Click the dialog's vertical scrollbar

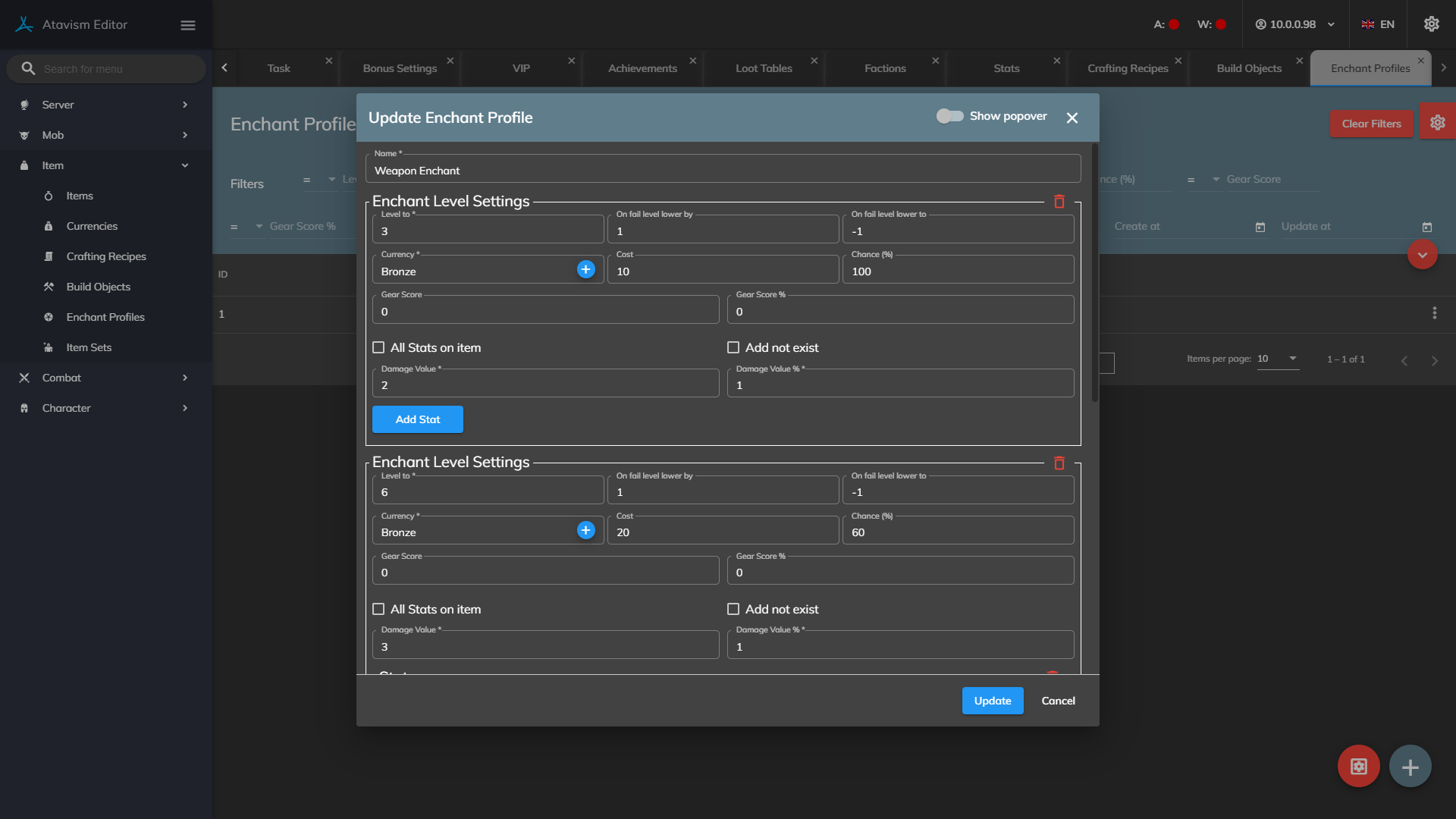tap(1094, 273)
